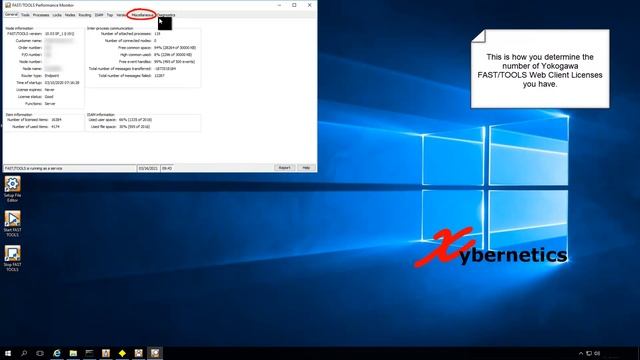
Task: Click the Performance Monitor window title text
Action: click(x=43, y=5)
